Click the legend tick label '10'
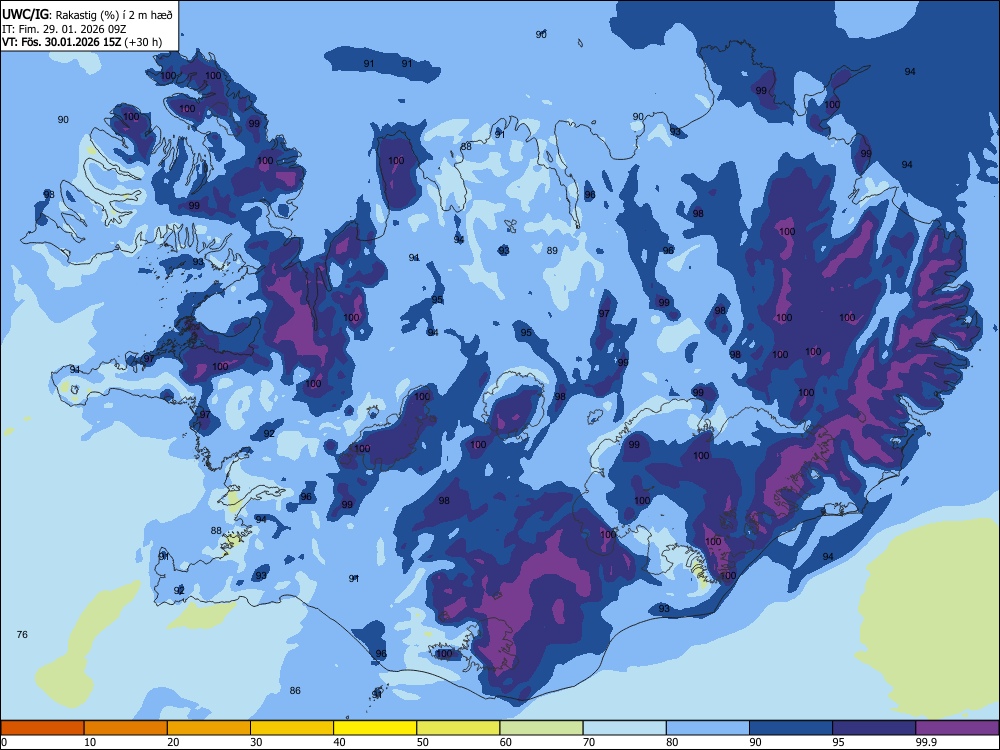The height and width of the screenshot is (750, 1000). [90, 742]
